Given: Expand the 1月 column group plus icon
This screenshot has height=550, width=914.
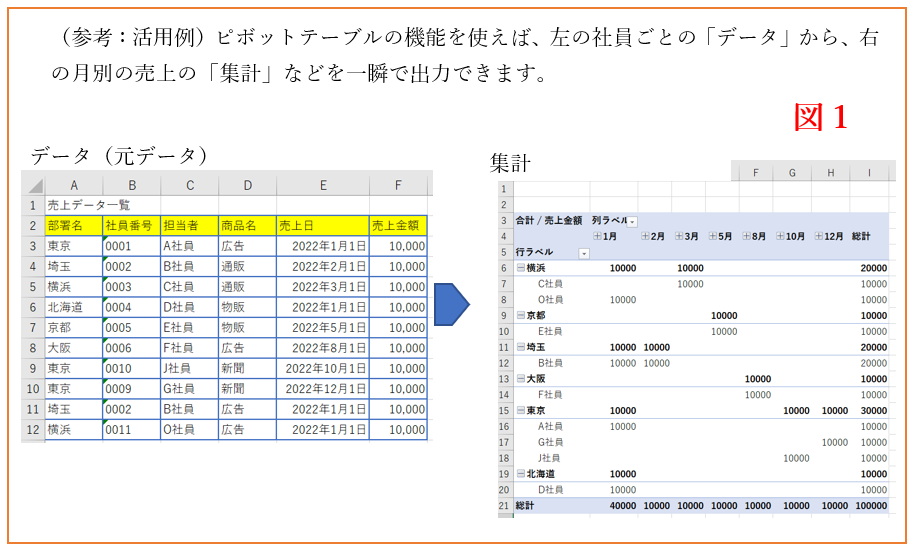Looking at the screenshot, I should [x=597, y=236].
